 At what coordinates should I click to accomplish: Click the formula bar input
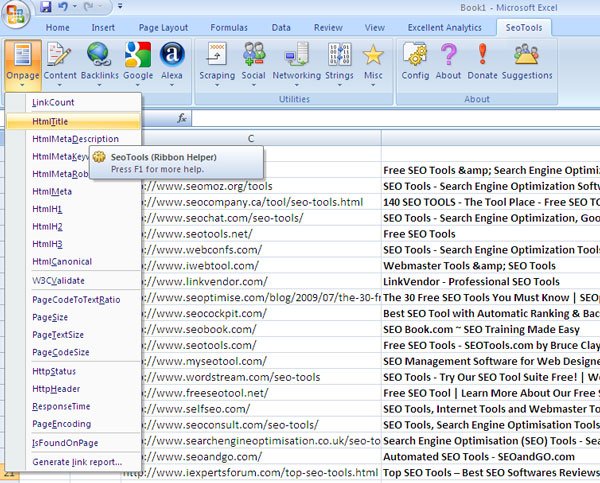[396, 118]
